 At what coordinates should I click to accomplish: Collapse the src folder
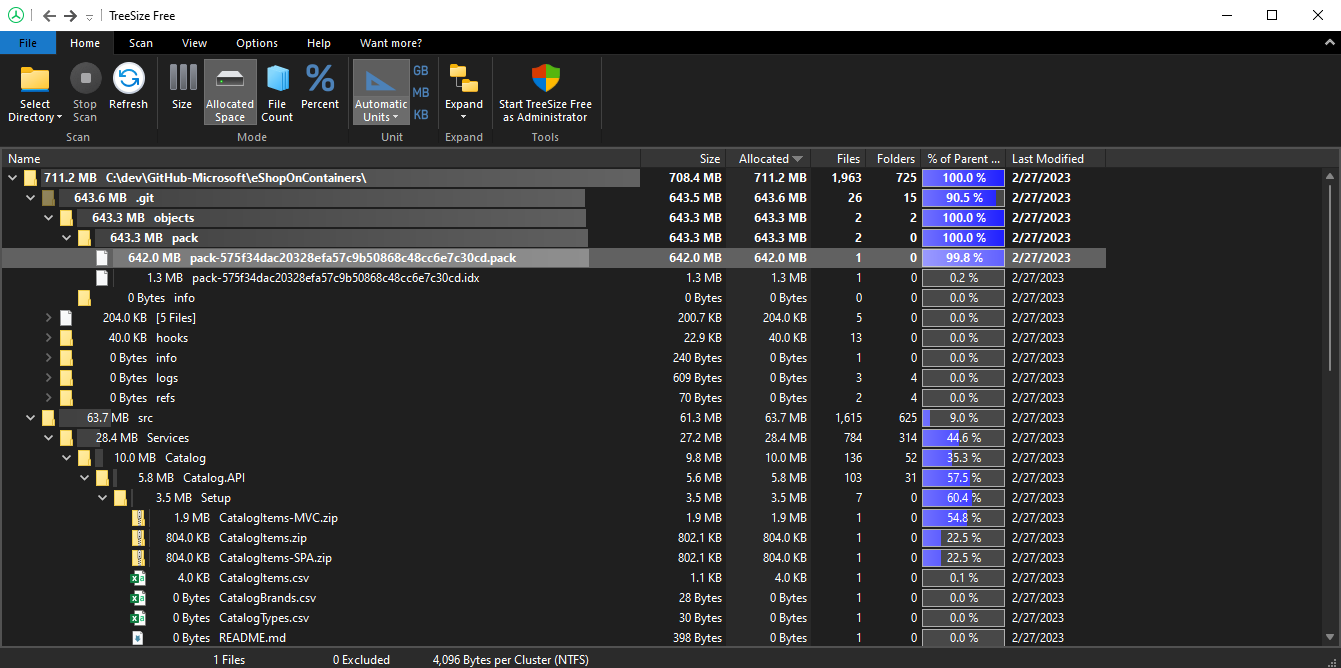(x=30, y=418)
